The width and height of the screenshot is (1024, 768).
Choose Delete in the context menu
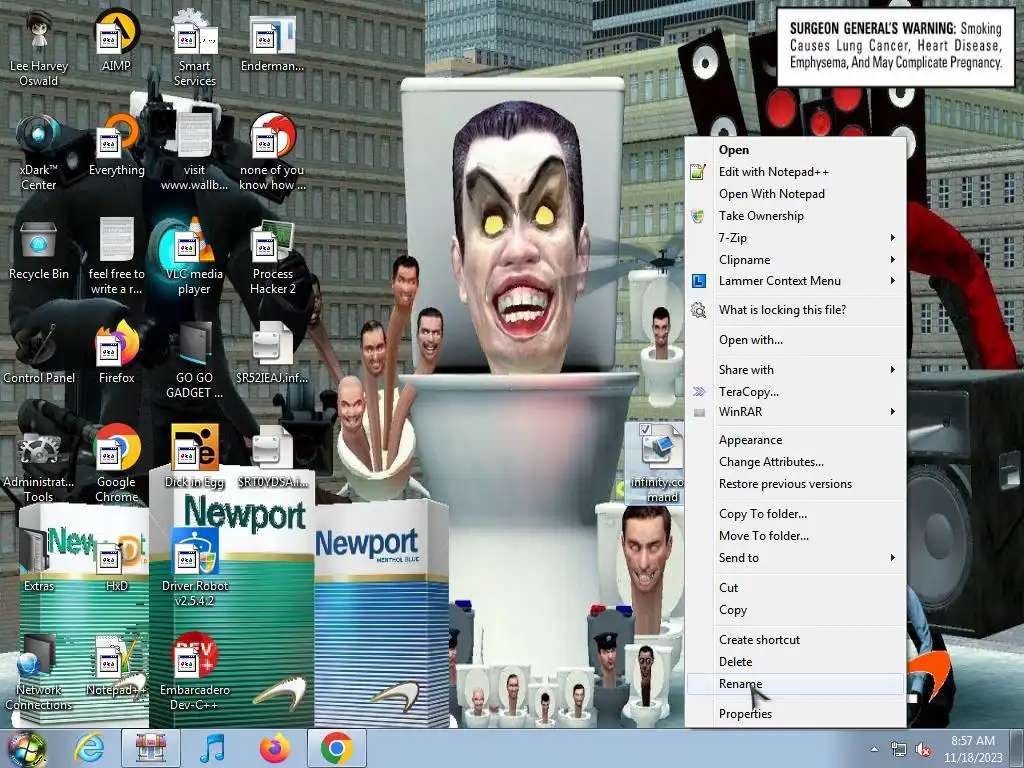click(796, 662)
